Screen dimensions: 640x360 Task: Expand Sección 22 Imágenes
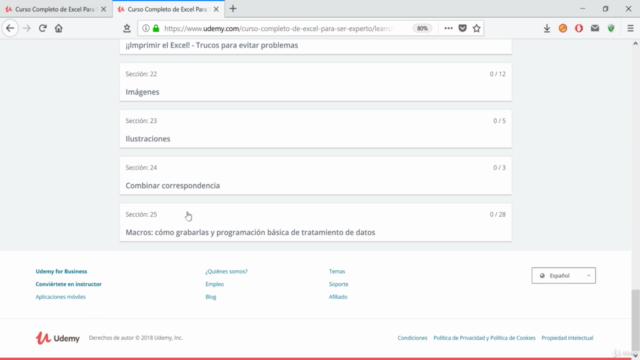[x=316, y=82]
